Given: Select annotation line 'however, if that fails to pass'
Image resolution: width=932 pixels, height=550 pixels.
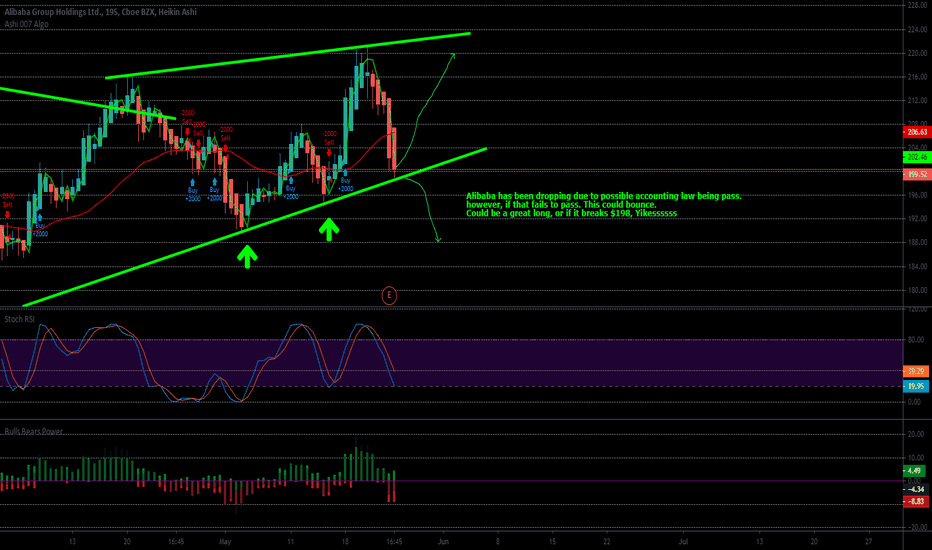Looking at the screenshot, I should coord(561,205).
